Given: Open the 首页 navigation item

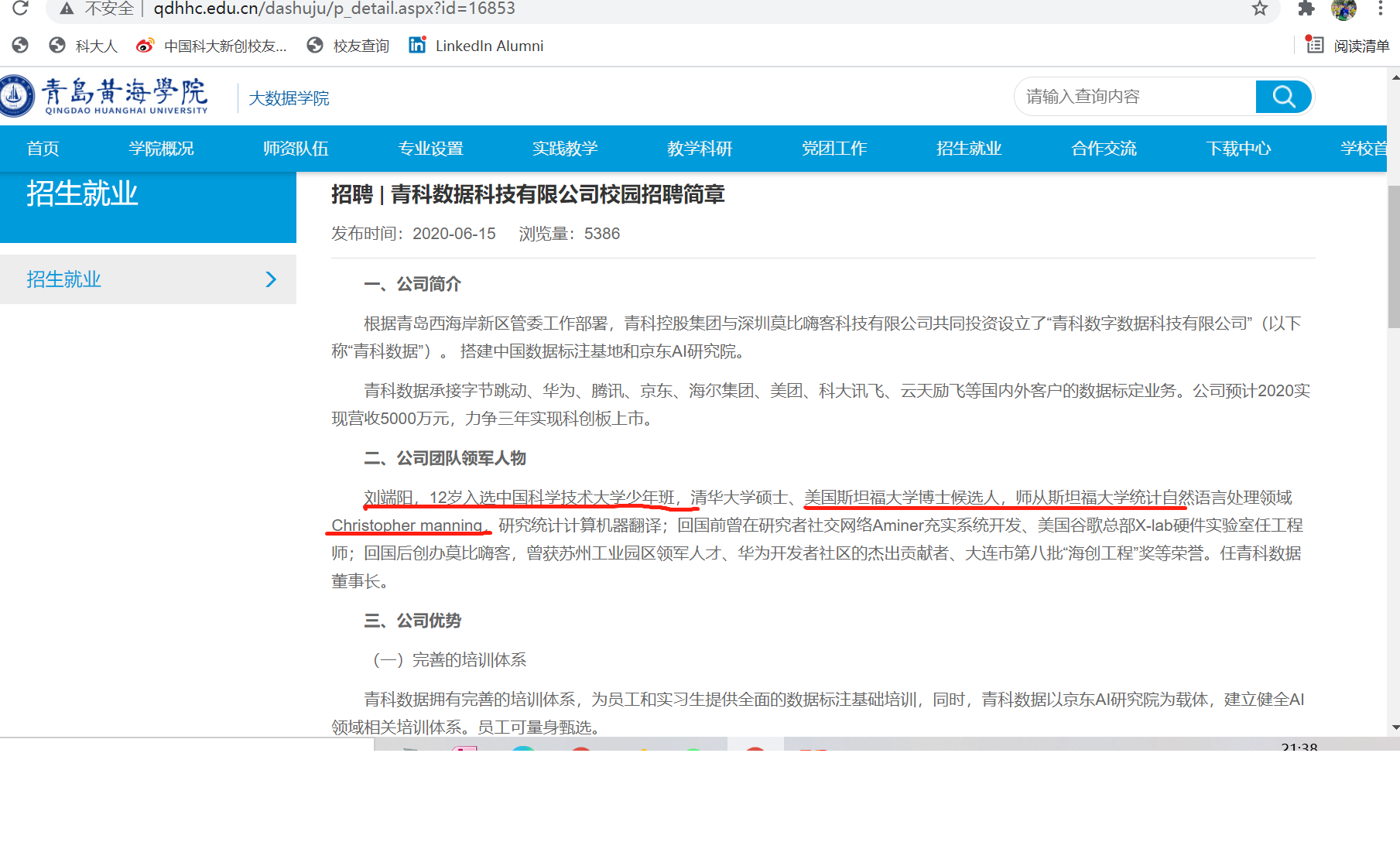Looking at the screenshot, I should [43, 149].
